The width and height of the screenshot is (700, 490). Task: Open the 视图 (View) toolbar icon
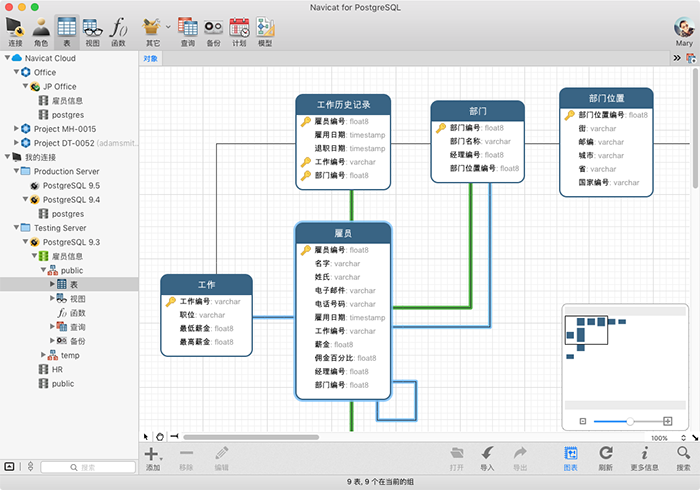click(92, 31)
